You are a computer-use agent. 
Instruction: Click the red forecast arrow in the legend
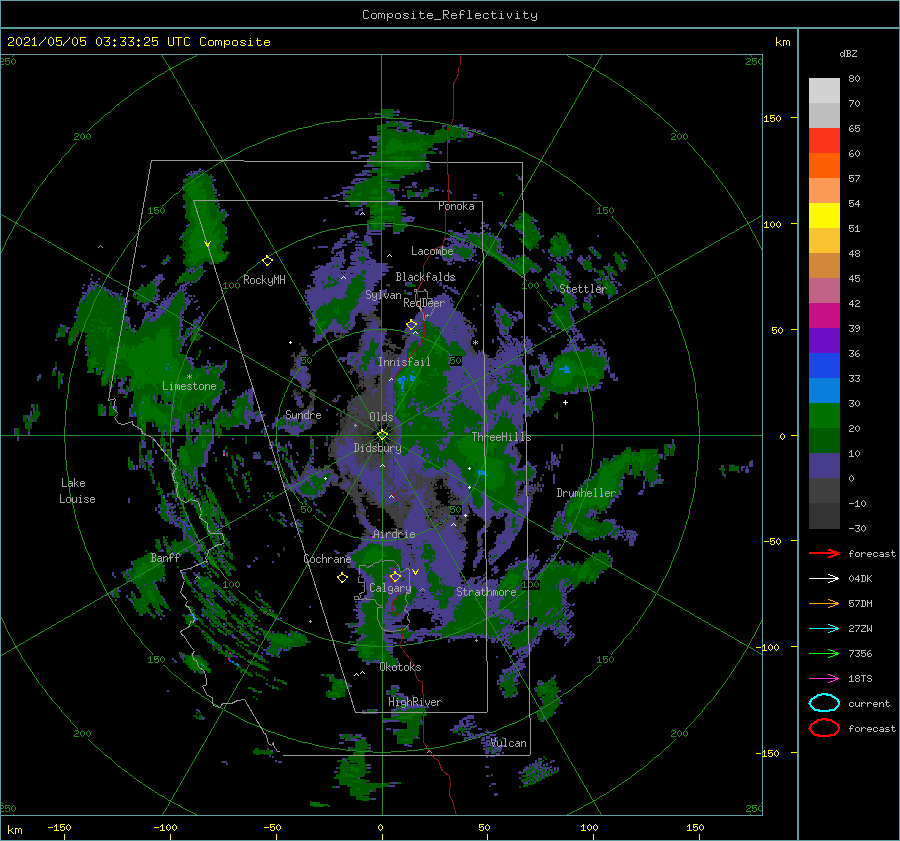(824, 553)
